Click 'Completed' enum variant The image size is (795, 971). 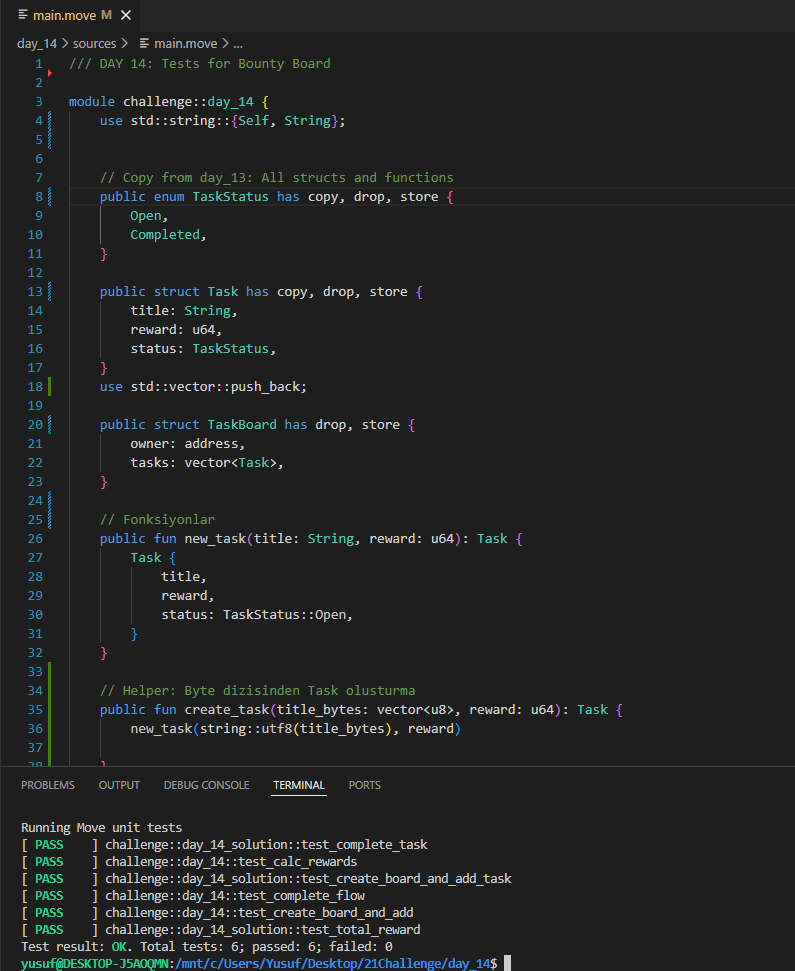tap(165, 235)
